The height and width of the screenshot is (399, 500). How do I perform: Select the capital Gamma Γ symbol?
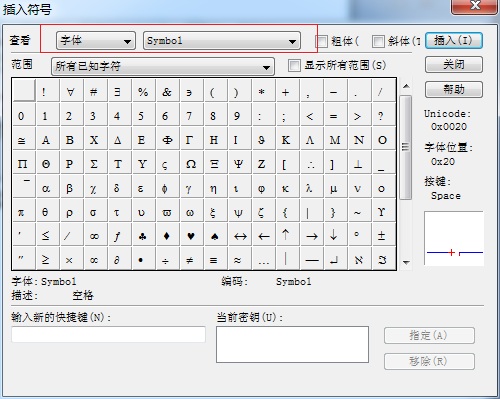click(x=189, y=140)
